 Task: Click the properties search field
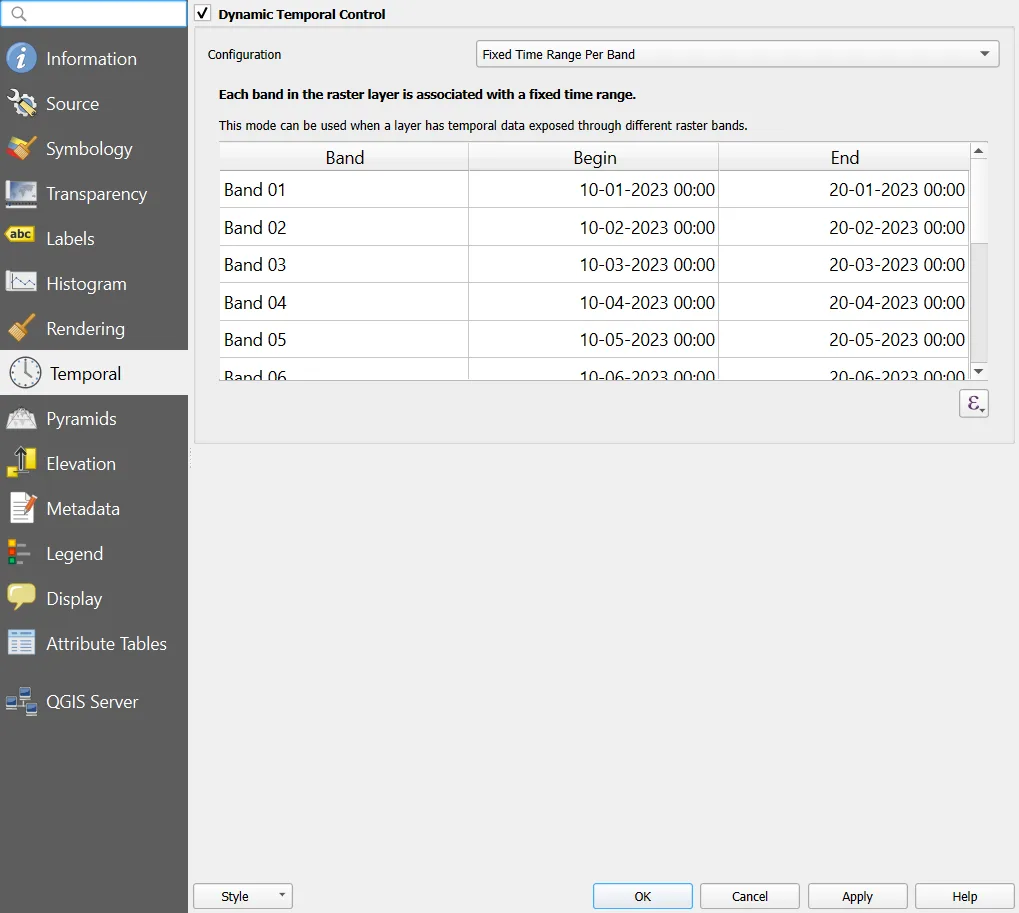[94, 14]
